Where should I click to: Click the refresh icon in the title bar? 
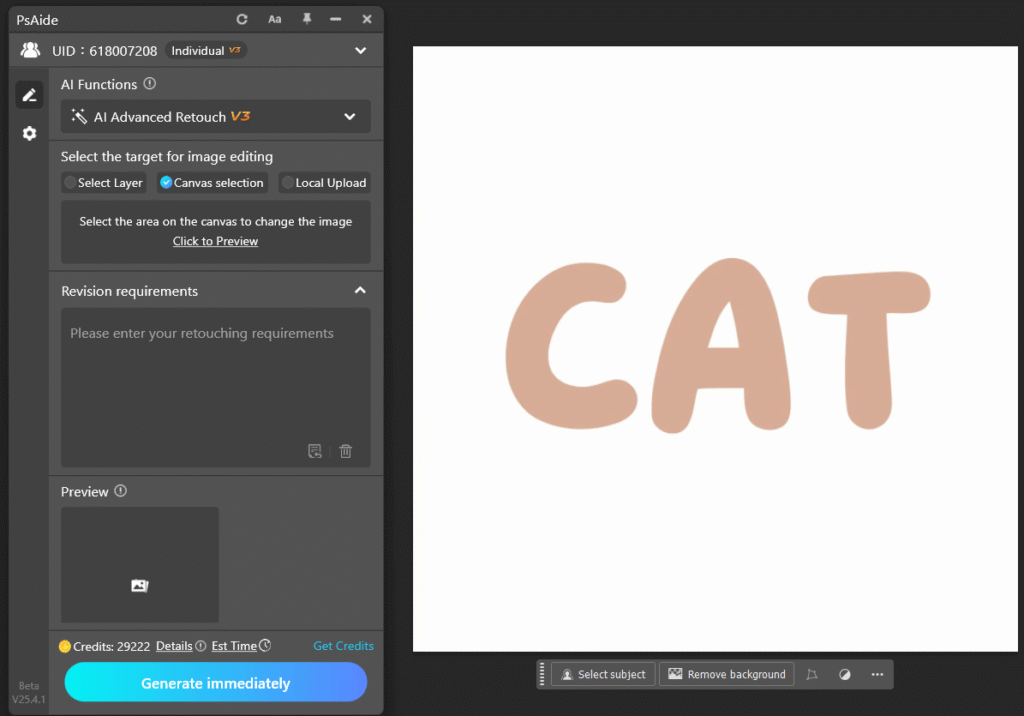[x=241, y=19]
